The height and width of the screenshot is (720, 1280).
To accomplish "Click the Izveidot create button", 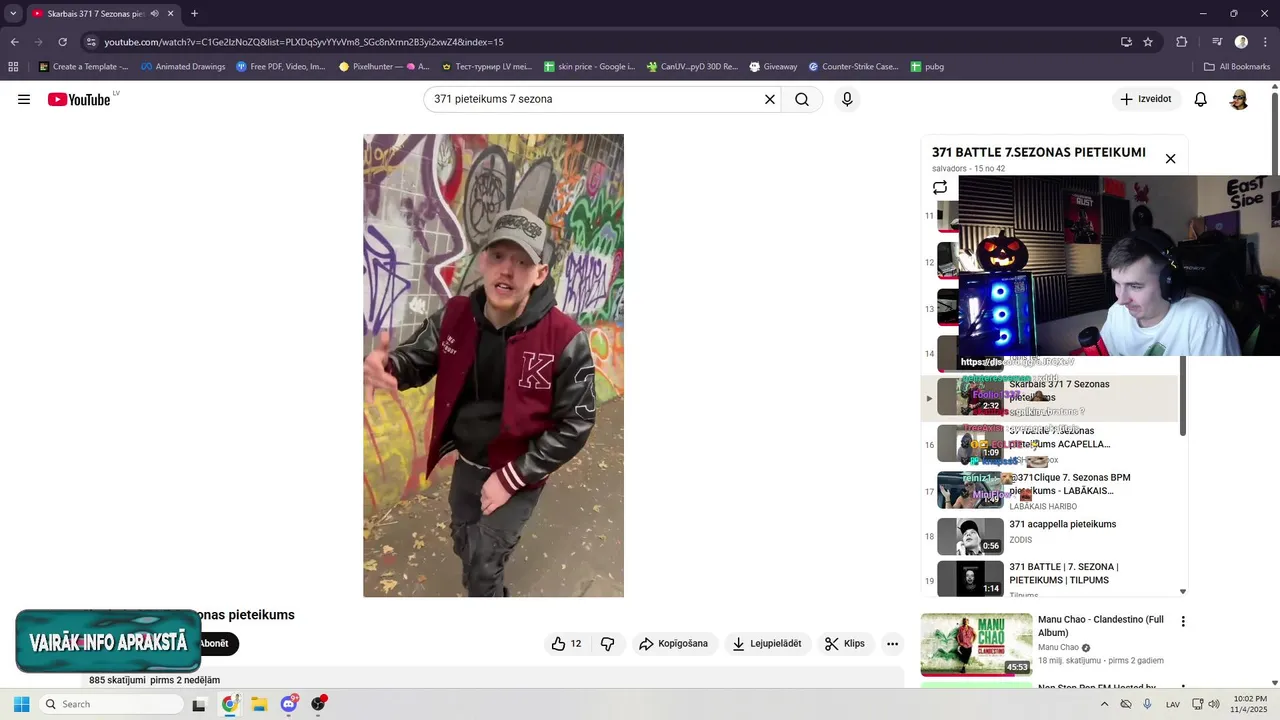I will pos(1146,99).
